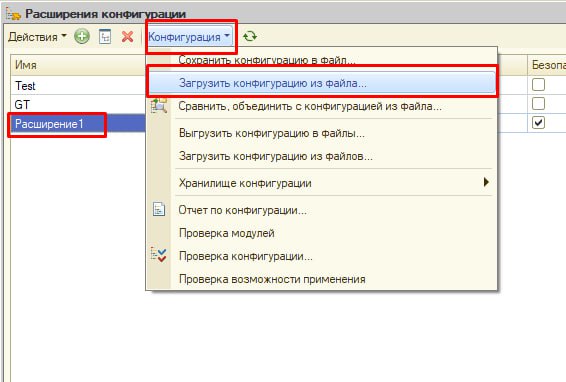Toggle the safe mode checkbox for GT
Image resolution: width=566 pixels, height=382 pixels.
[538, 104]
